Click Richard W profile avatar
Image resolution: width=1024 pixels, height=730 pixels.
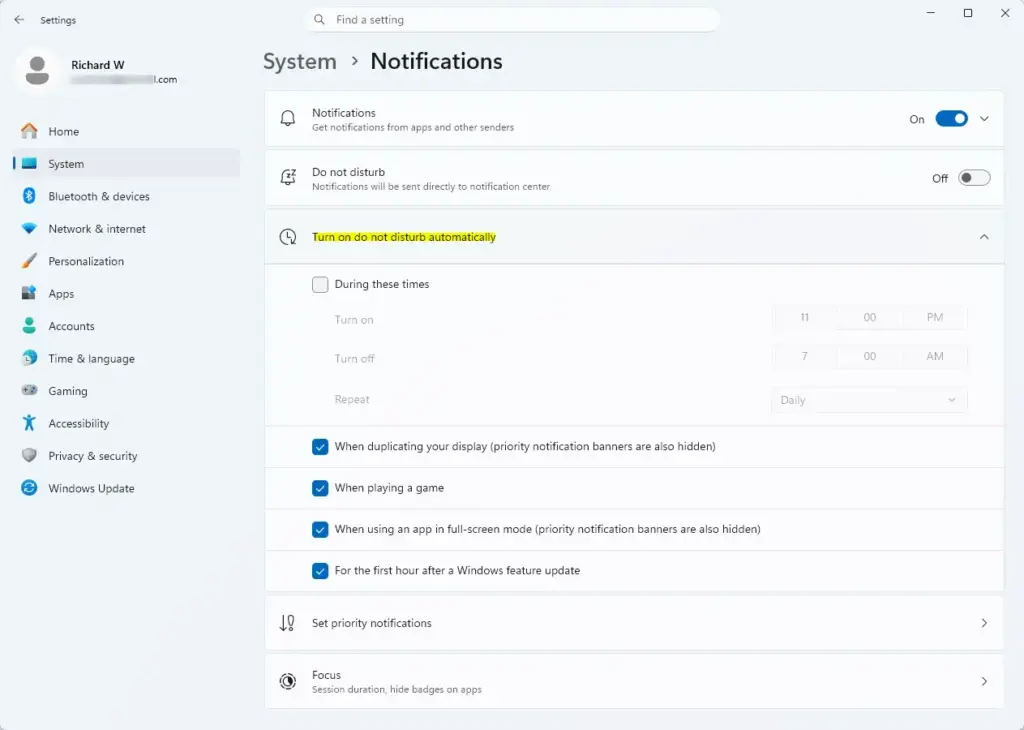(37, 71)
